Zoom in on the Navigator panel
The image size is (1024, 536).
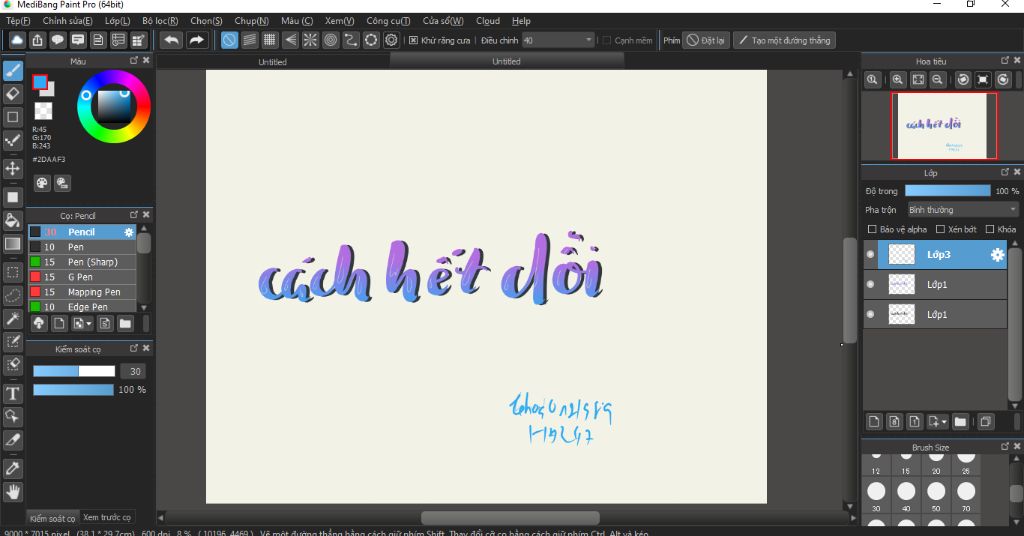pyautogui.click(x=898, y=80)
